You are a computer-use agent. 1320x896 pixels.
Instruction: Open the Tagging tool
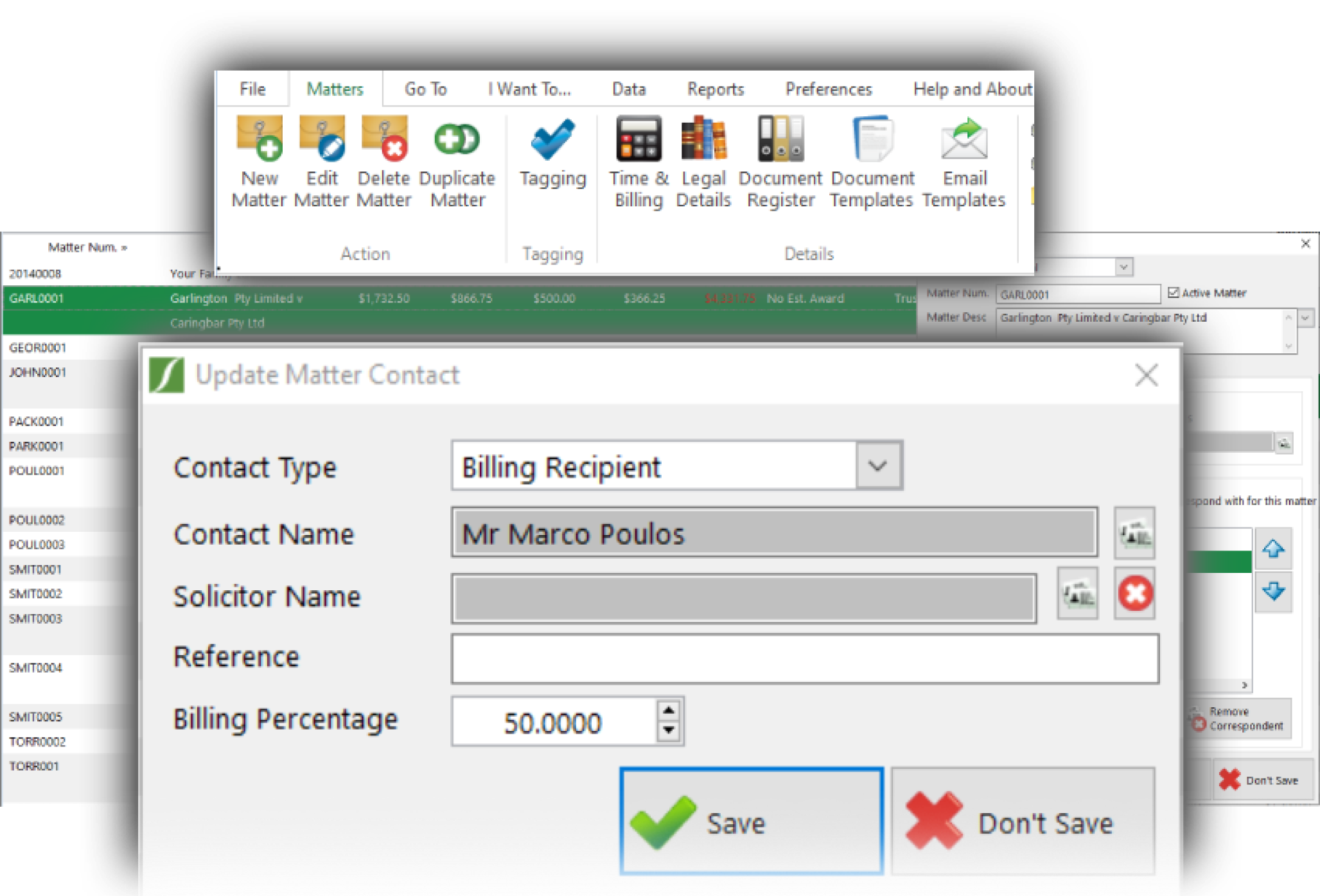pos(552,141)
